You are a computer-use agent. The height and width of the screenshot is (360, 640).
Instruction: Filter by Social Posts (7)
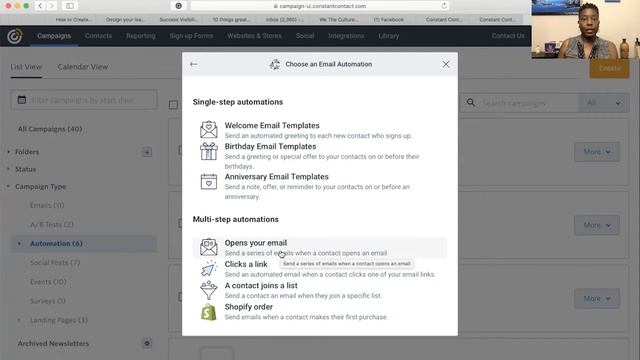click(55, 263)
